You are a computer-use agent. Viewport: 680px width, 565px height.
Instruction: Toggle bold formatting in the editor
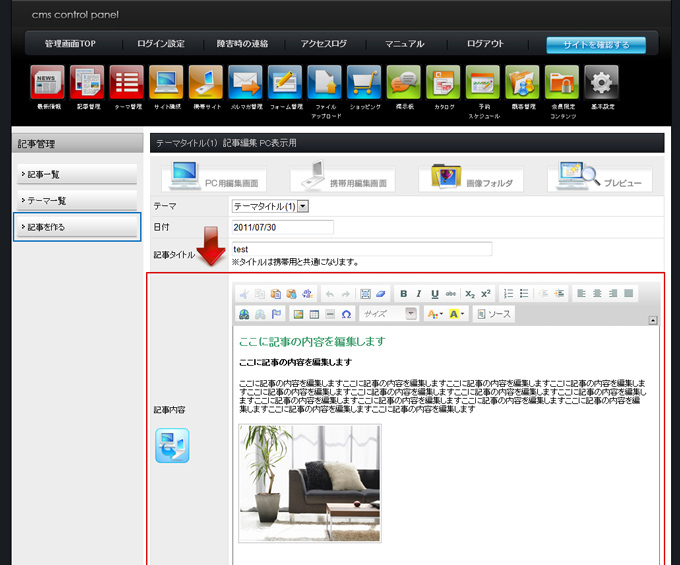click(403, 294)
